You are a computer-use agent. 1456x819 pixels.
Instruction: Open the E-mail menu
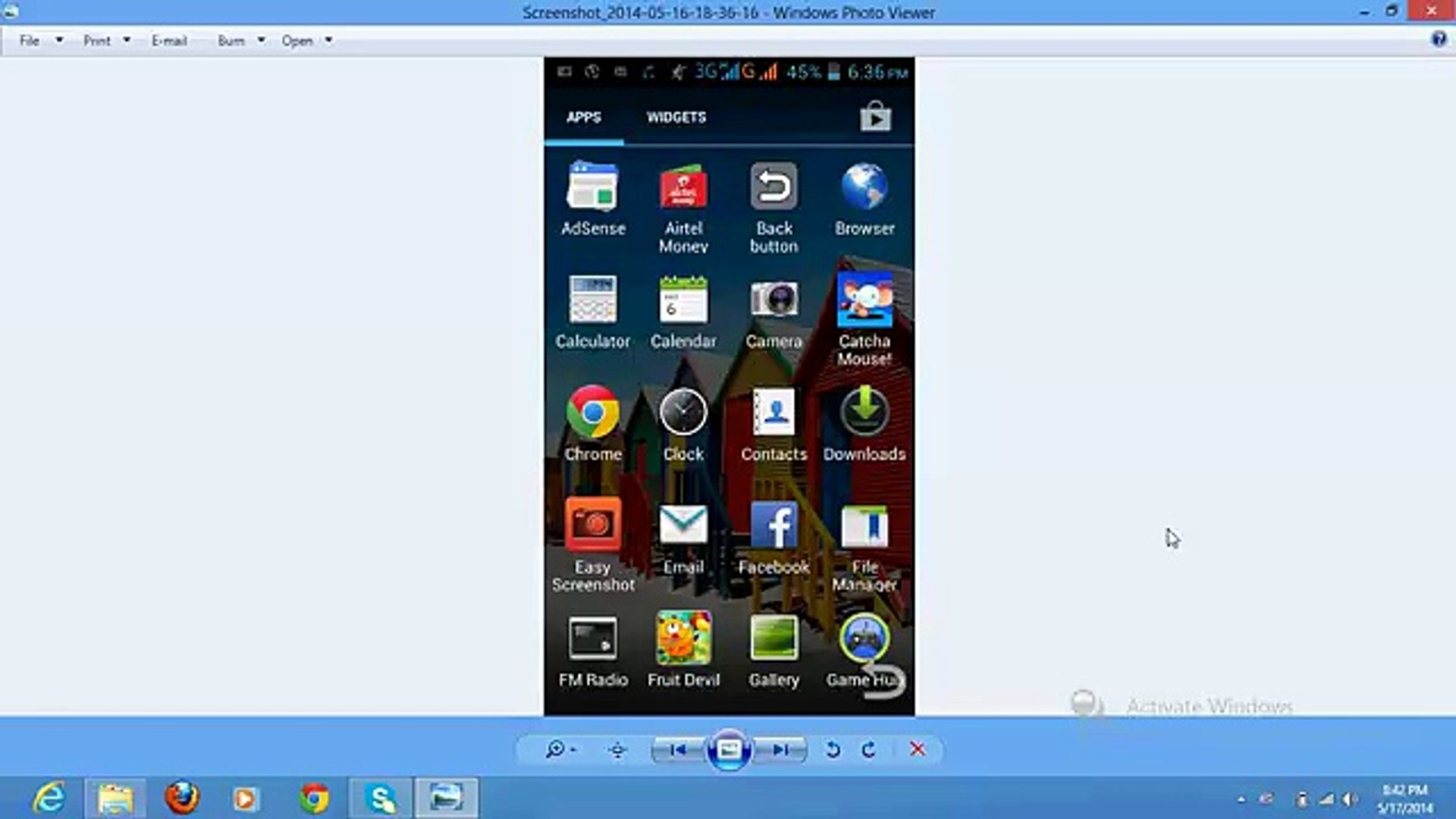(x=168, y=40)
